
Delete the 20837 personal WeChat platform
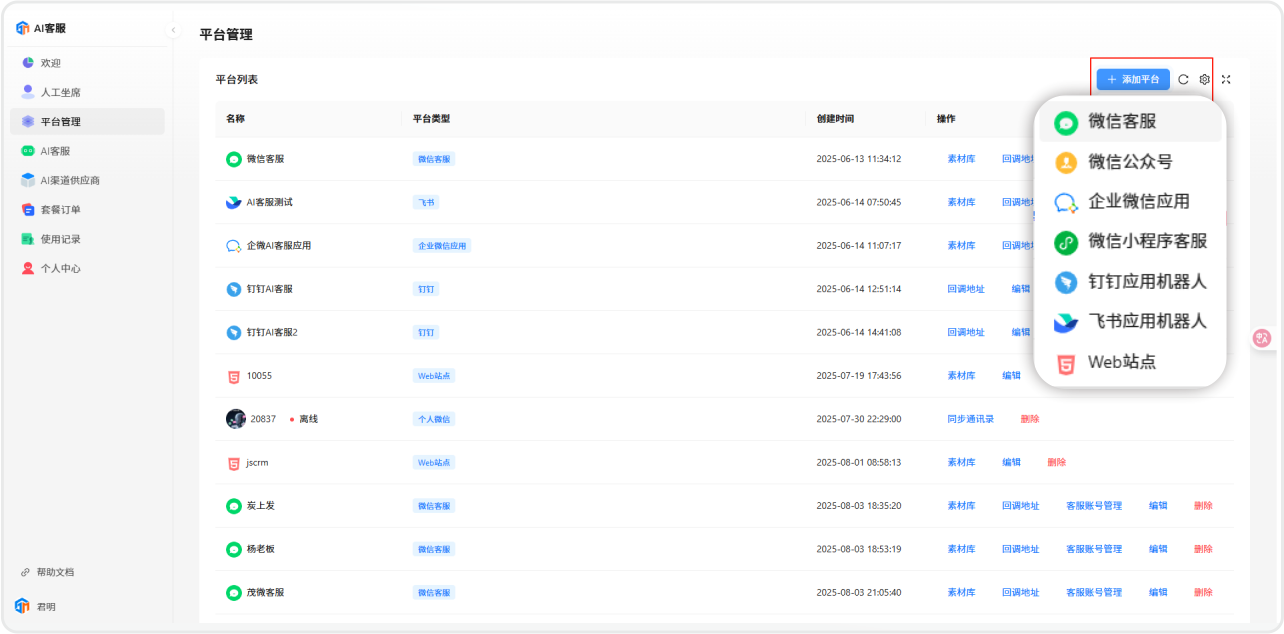(x=1030, y=419)
